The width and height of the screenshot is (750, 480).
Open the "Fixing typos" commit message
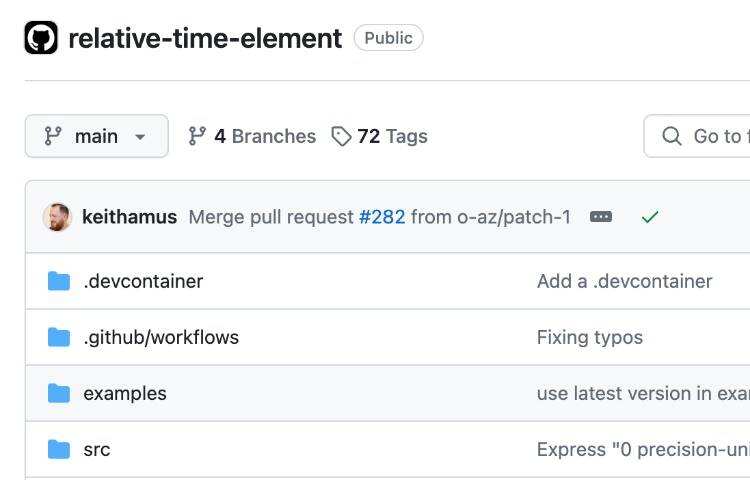[x=590, y=337]
